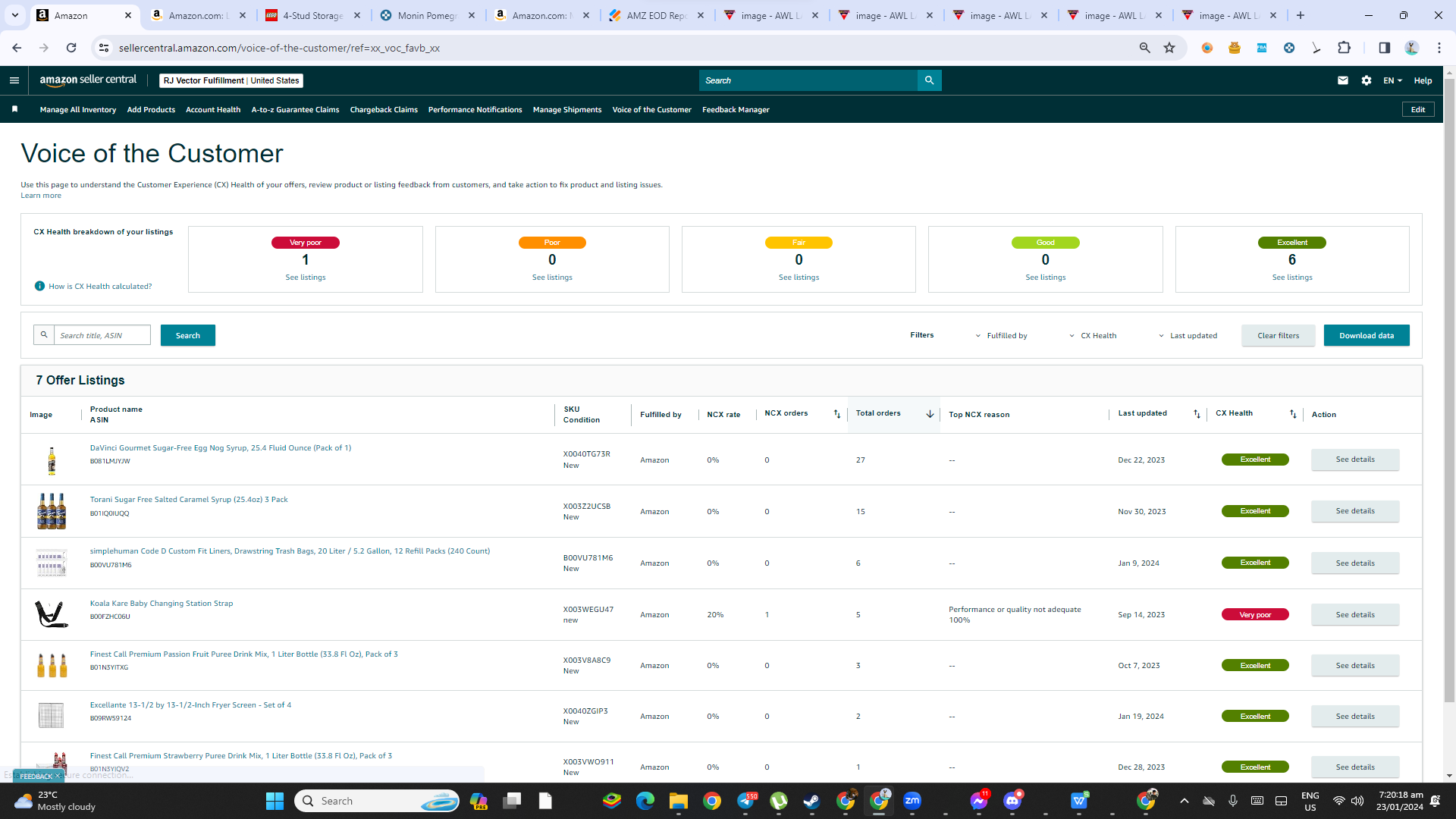
Task: Click the Clear filters button
Action: [x=1278, y=335]
